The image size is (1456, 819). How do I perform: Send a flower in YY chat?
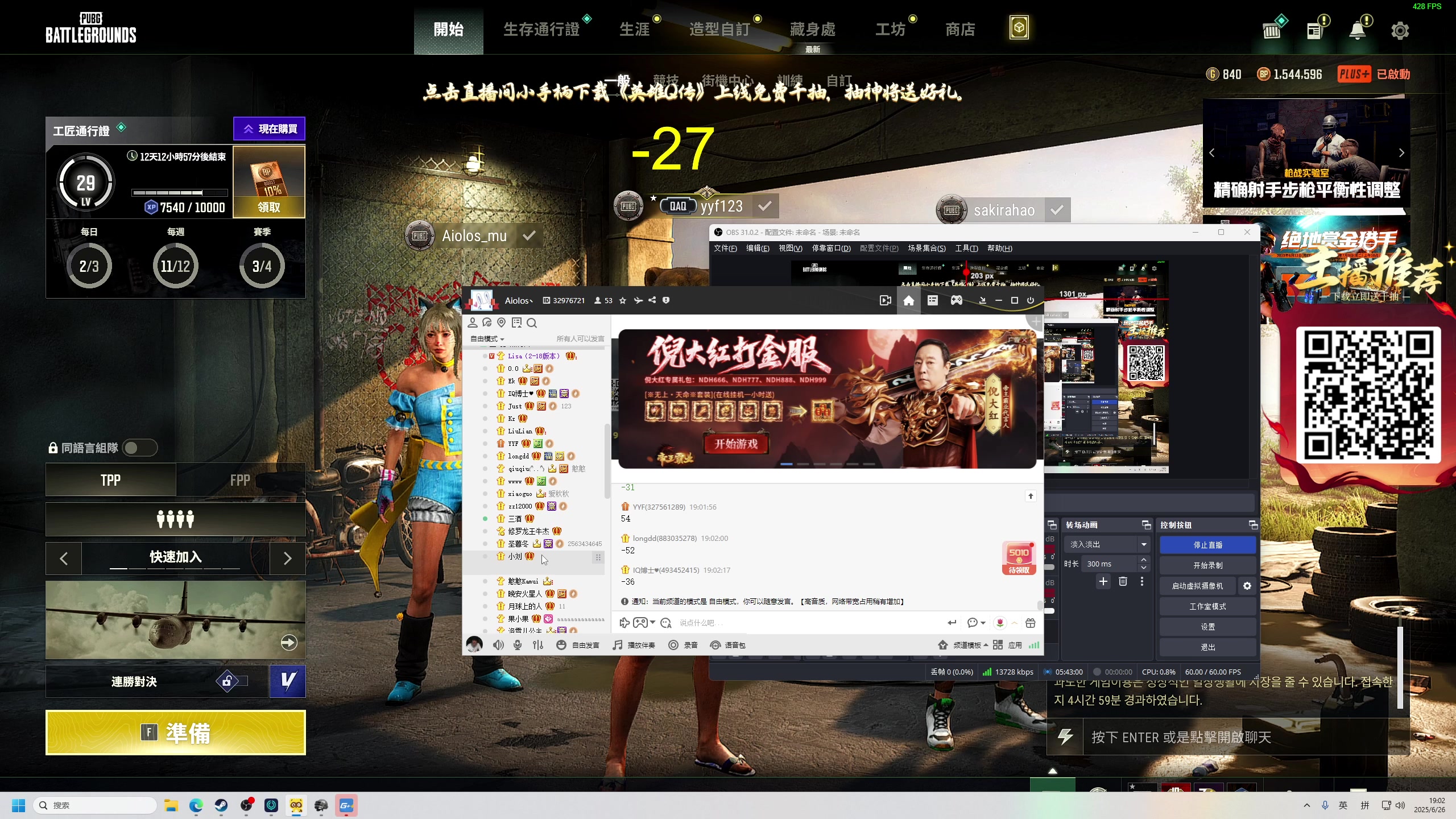1000,623
